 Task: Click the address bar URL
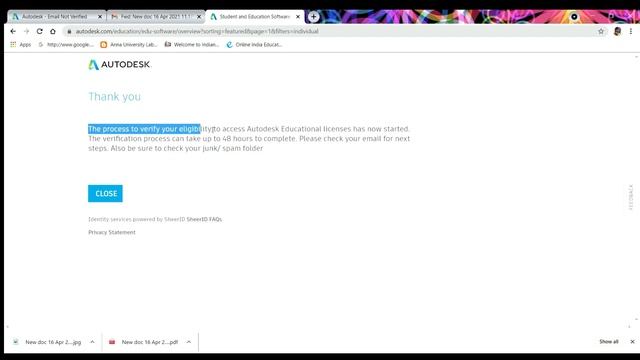[x=197, y=31]
